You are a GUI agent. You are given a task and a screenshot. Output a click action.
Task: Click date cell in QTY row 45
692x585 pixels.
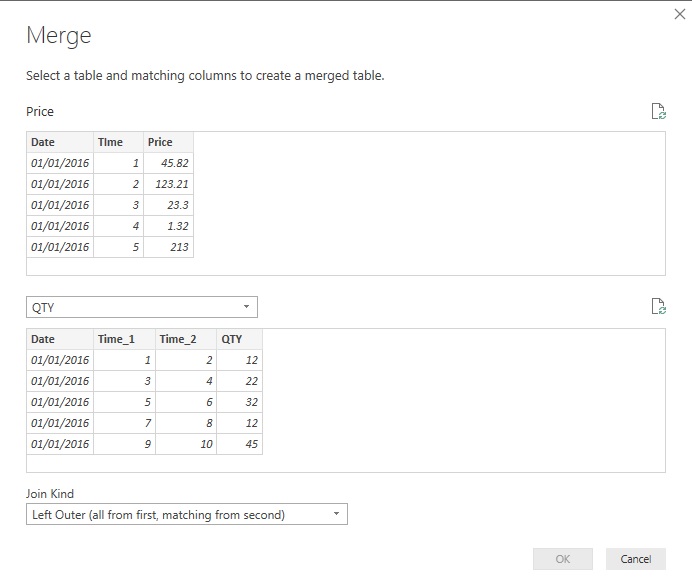tap(60, 444)
